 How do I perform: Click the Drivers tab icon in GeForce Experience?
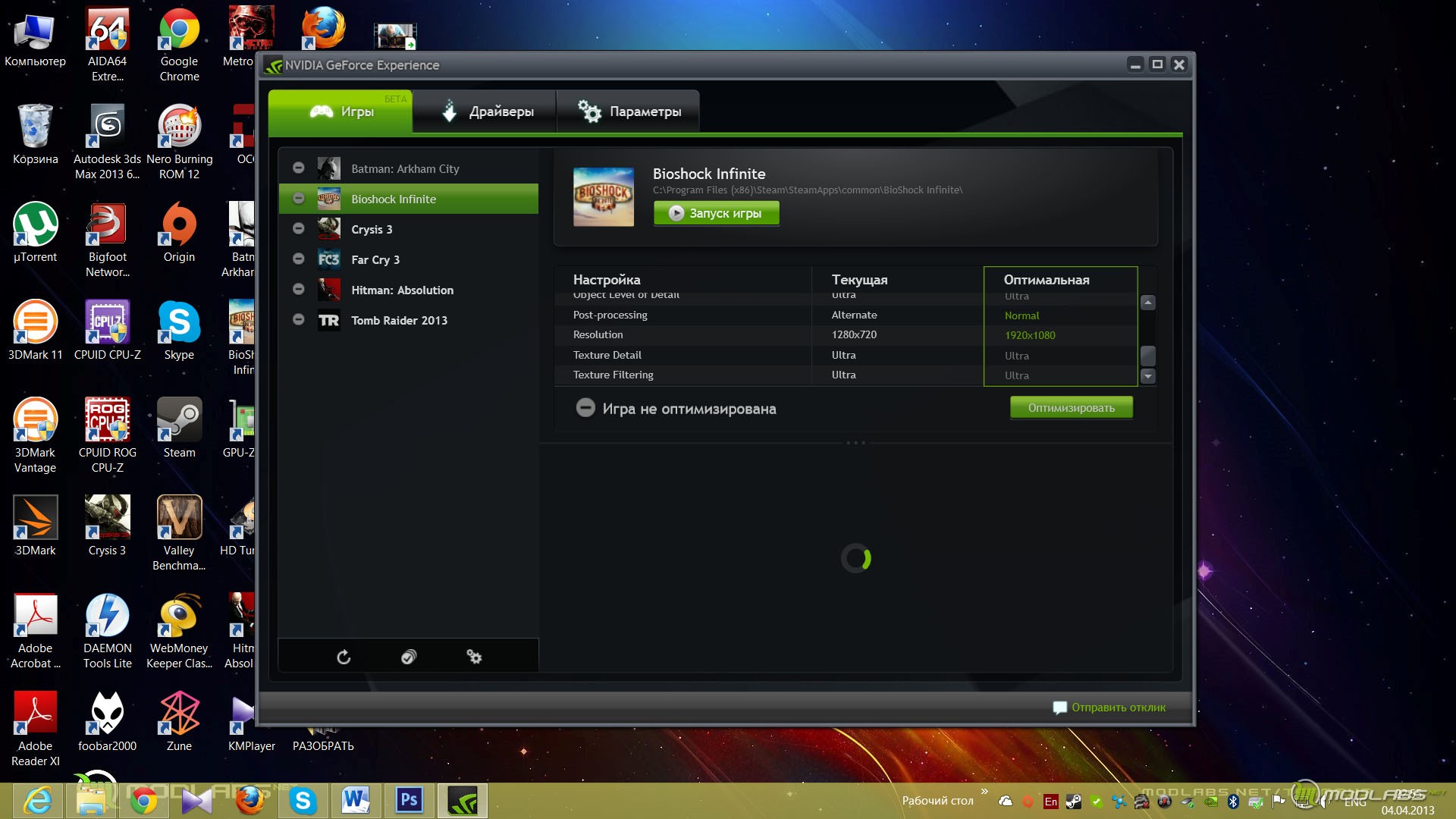(x=448, y=111)
